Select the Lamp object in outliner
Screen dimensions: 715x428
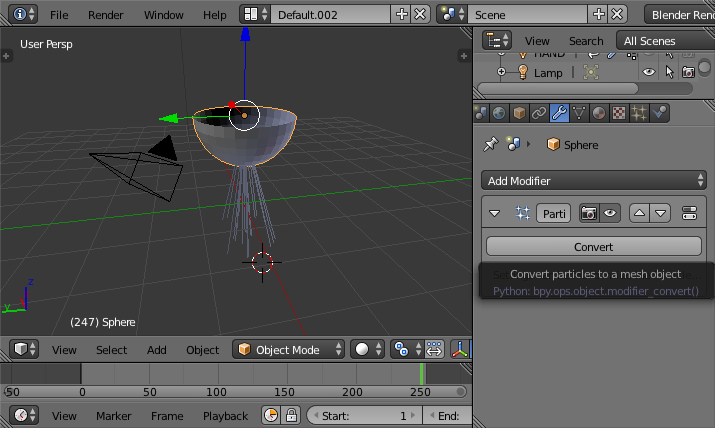point(548,73)
